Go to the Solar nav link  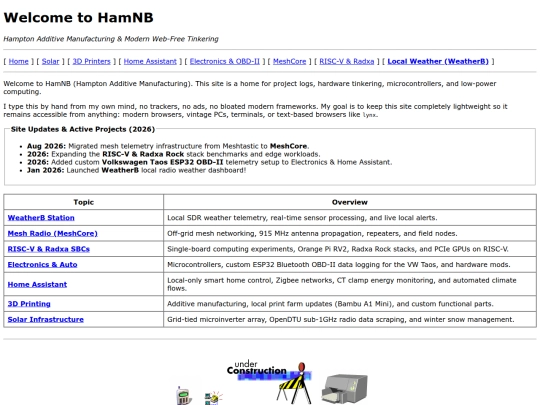click(51, 61)
